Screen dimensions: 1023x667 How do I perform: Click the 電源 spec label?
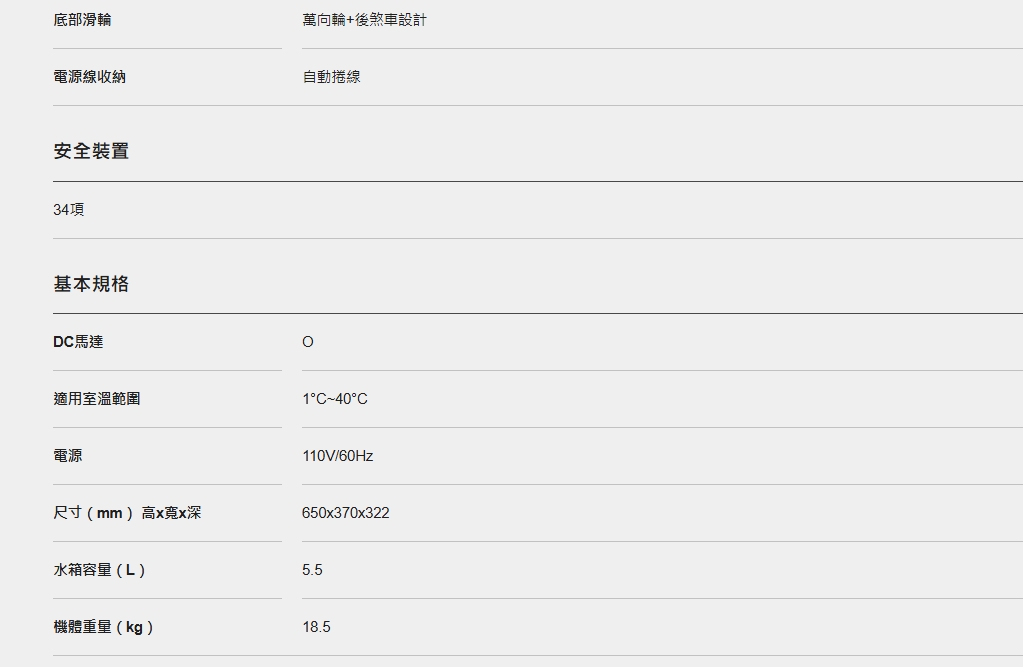[68, 456]
